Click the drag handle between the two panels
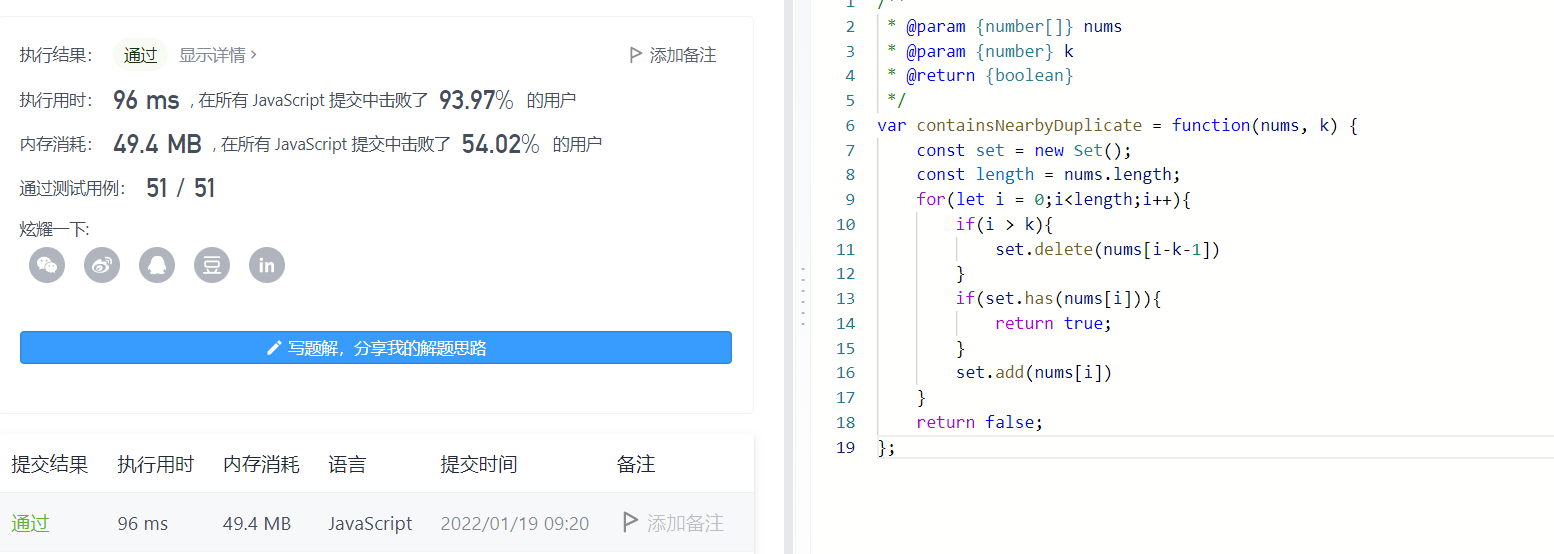The height and width of the screenshot is (554, 1554). coord(801,297)
